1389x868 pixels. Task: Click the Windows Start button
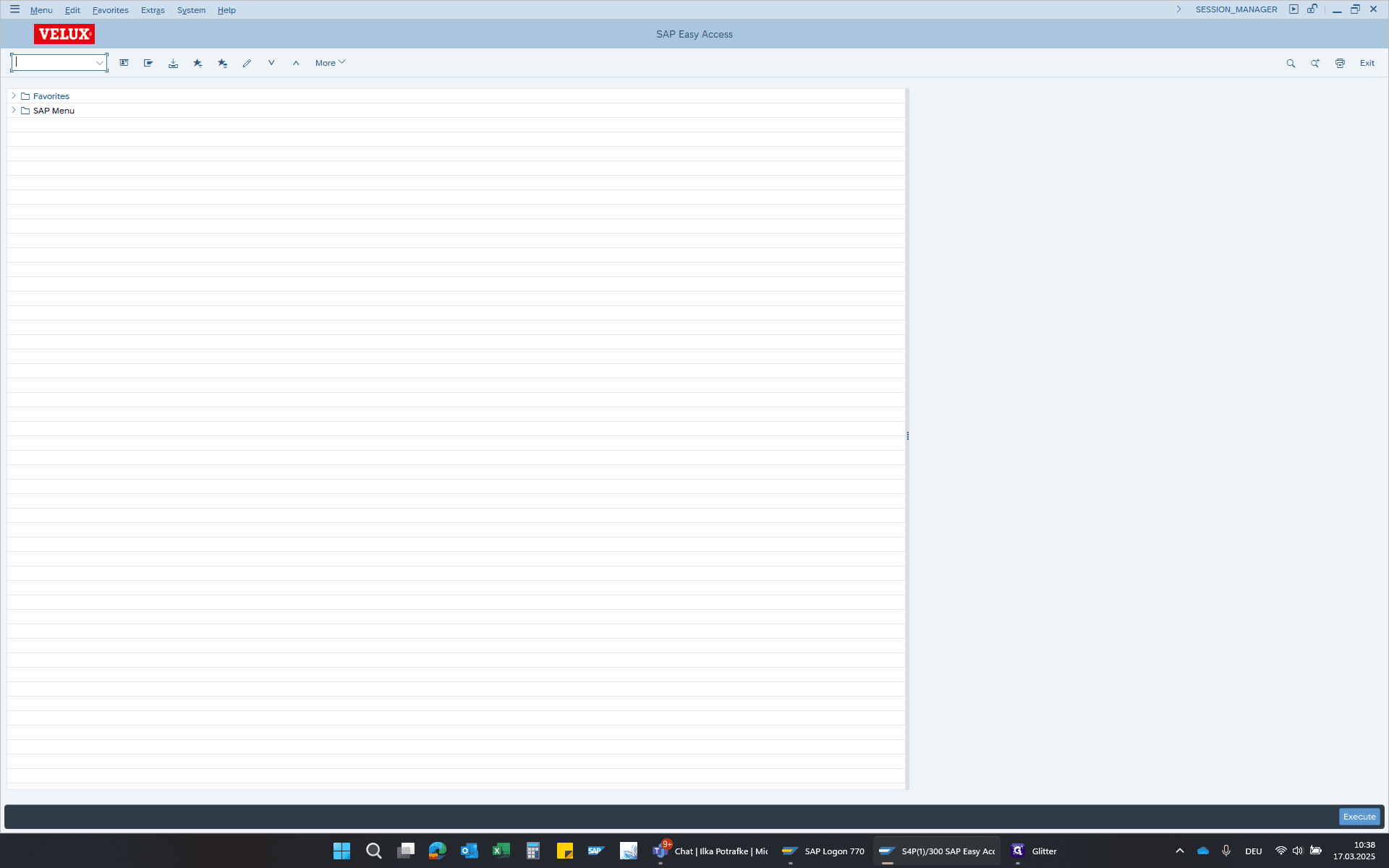coord(341,851)
